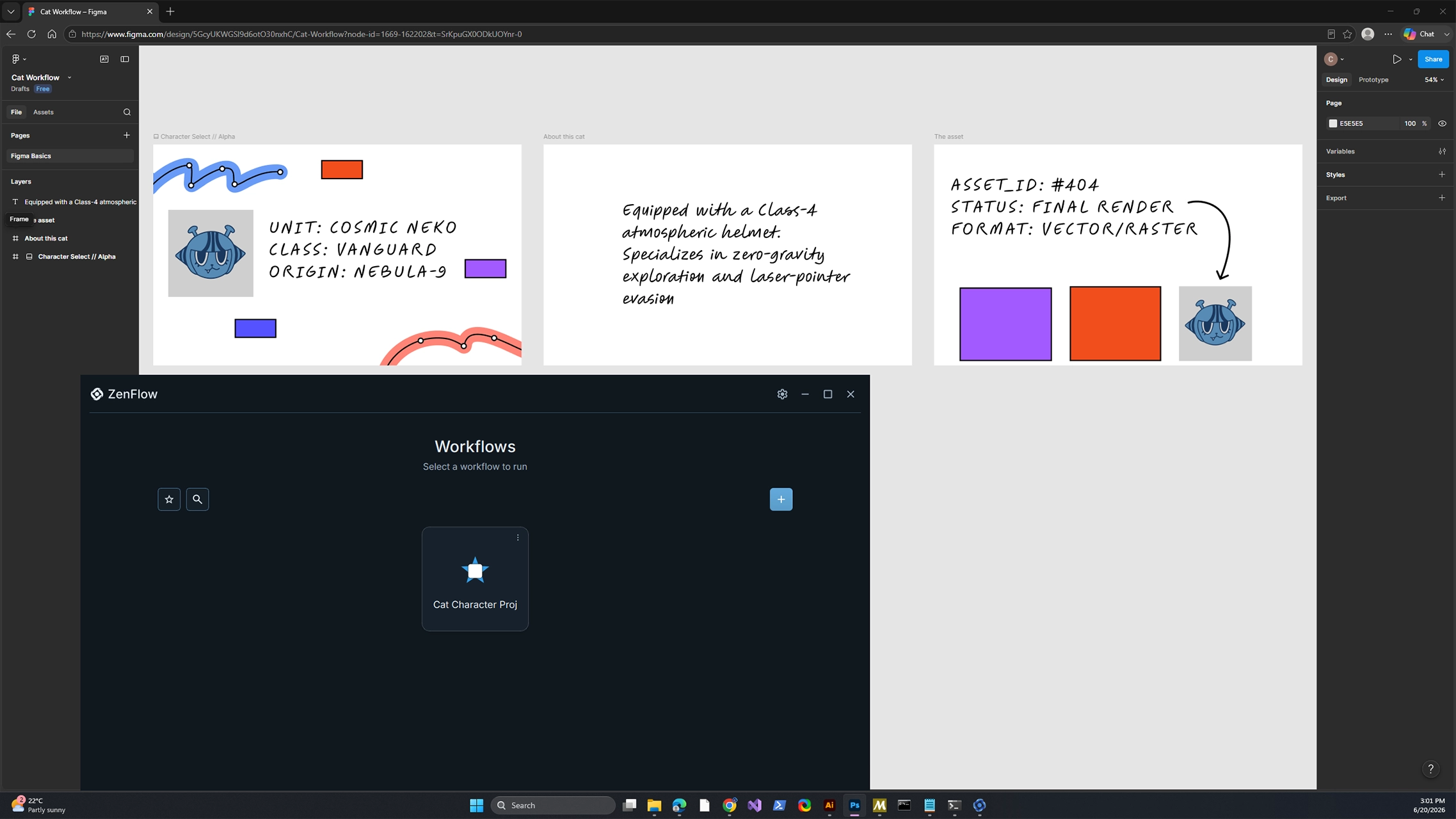Open browser reader view icon
Image resolution: width=1456 pixels, height=819 pixels.
point(1331,34)
